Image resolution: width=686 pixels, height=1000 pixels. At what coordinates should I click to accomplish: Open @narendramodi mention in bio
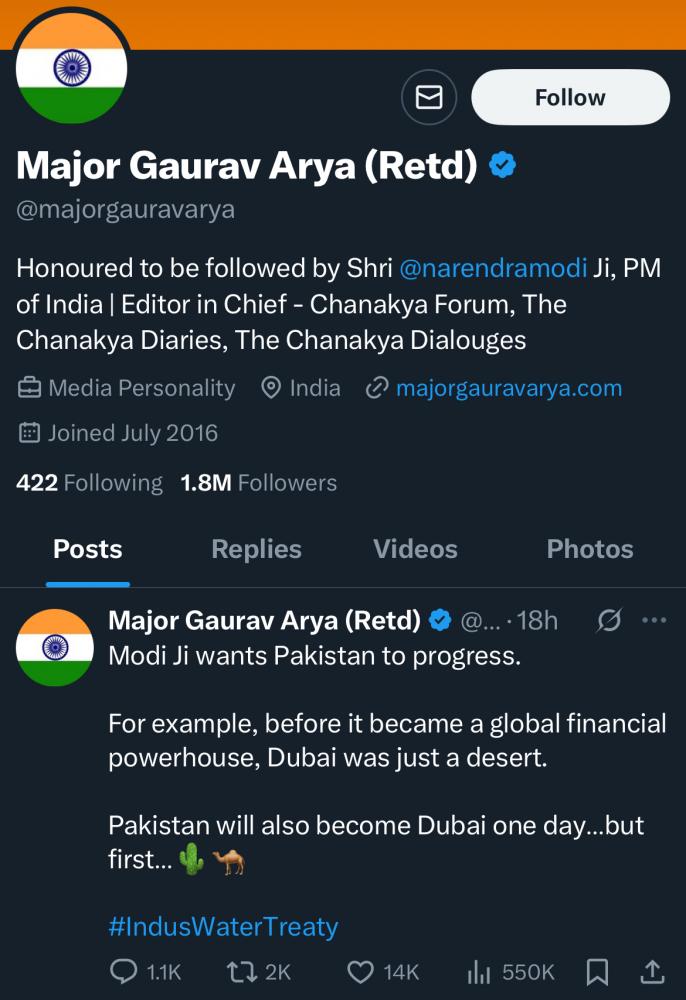click(x=493, y=268)
